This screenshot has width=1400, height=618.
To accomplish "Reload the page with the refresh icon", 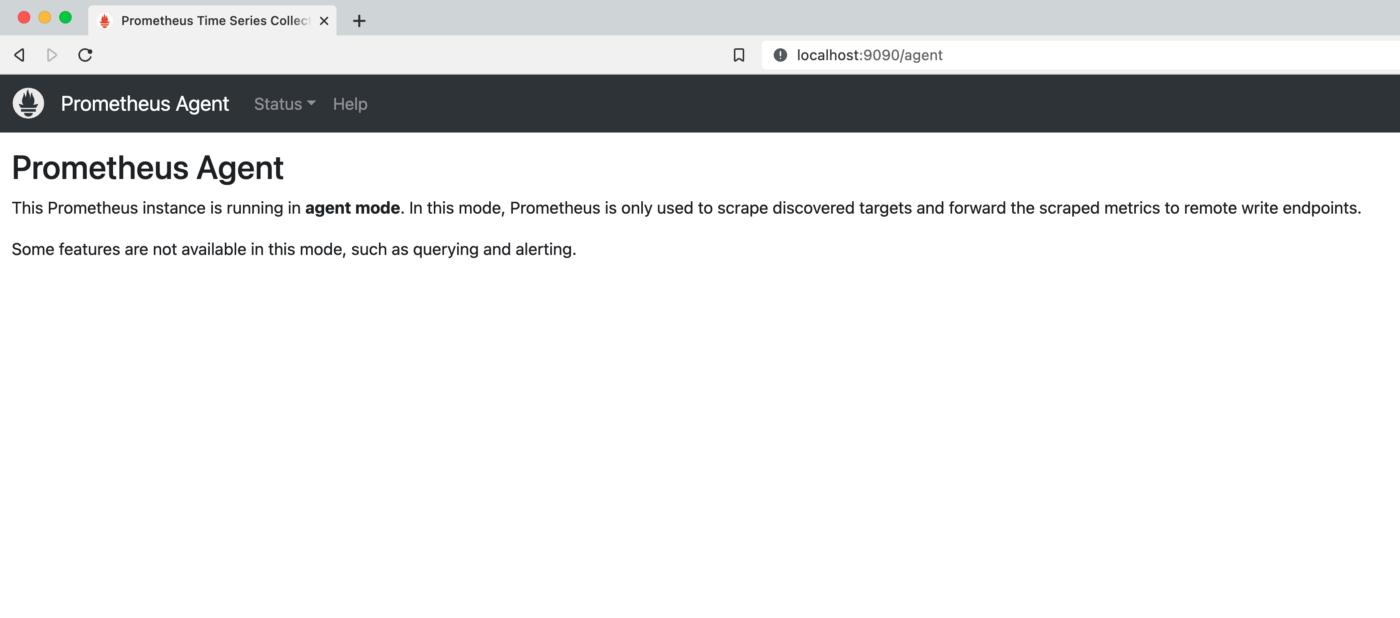I will (x=85, y=55).
